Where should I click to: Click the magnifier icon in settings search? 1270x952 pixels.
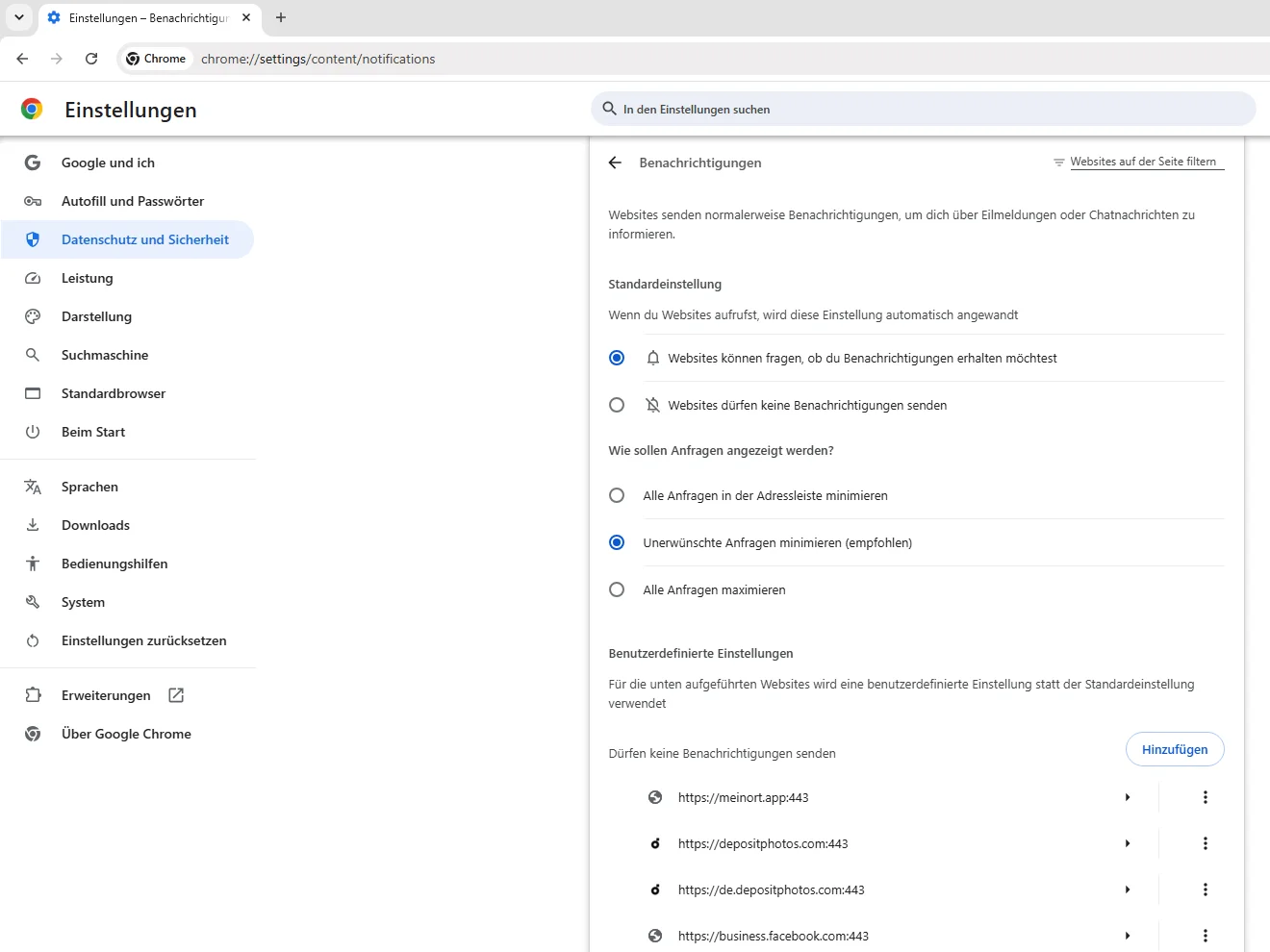pyautogui.click(x=609, y=109)
